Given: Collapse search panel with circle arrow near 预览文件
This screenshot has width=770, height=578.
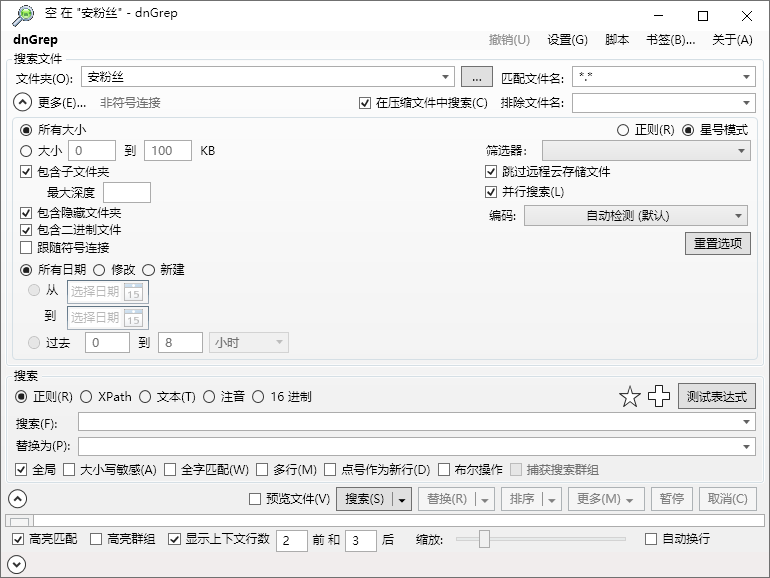Looking at the screenshot, I should 18,499.
